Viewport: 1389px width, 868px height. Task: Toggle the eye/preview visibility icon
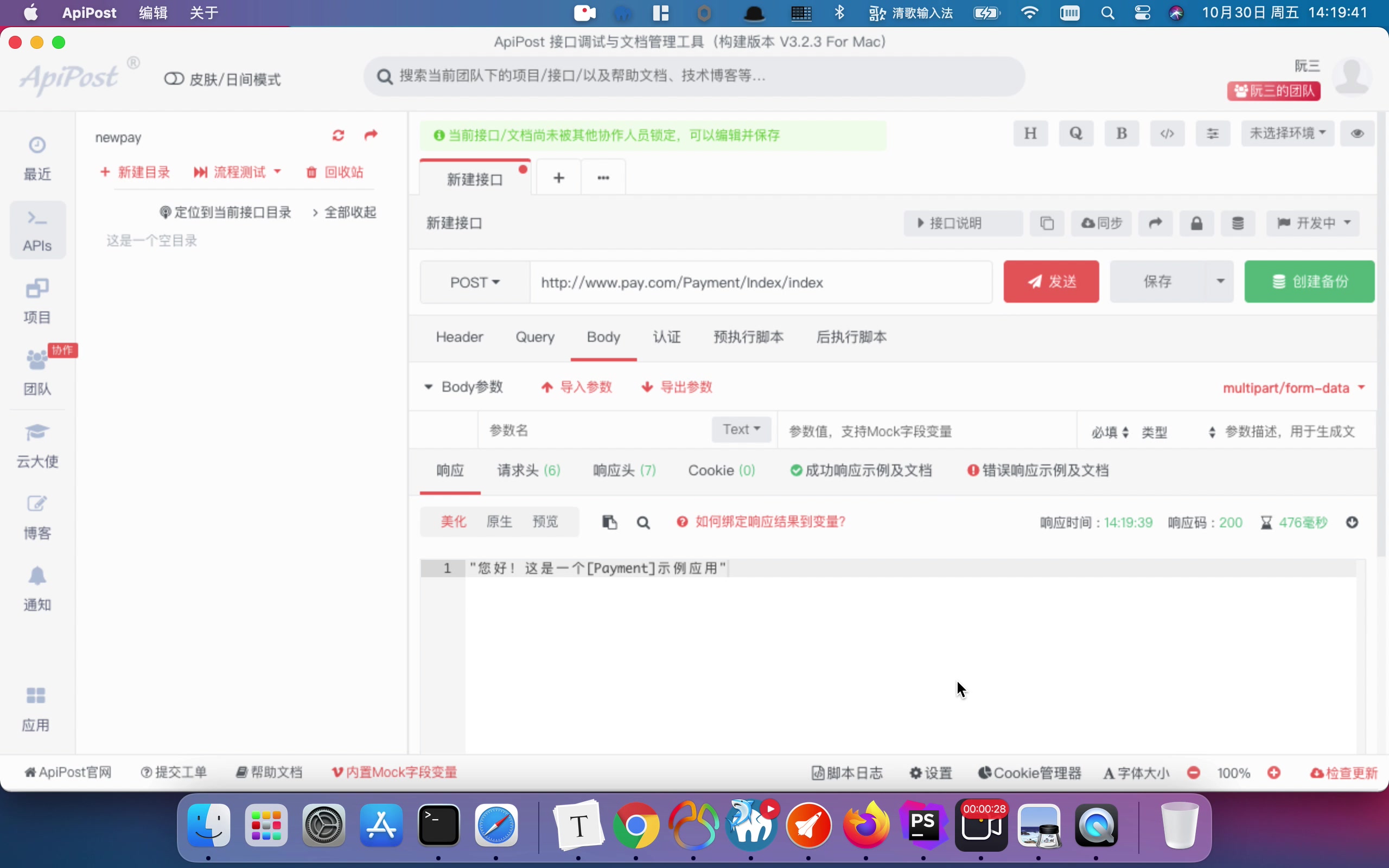pos(1357,133)
